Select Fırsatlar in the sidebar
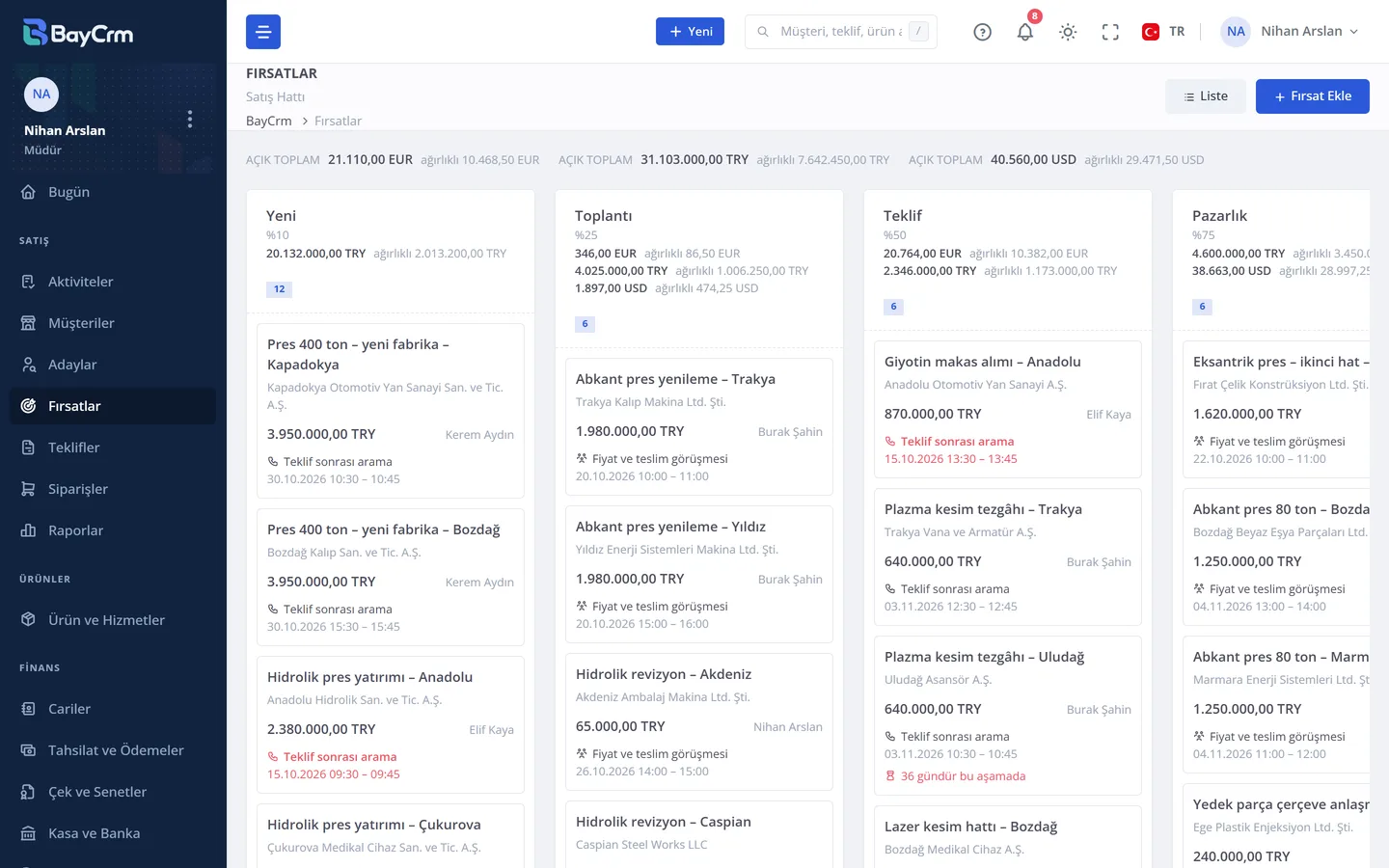 (x=113, y=406)
